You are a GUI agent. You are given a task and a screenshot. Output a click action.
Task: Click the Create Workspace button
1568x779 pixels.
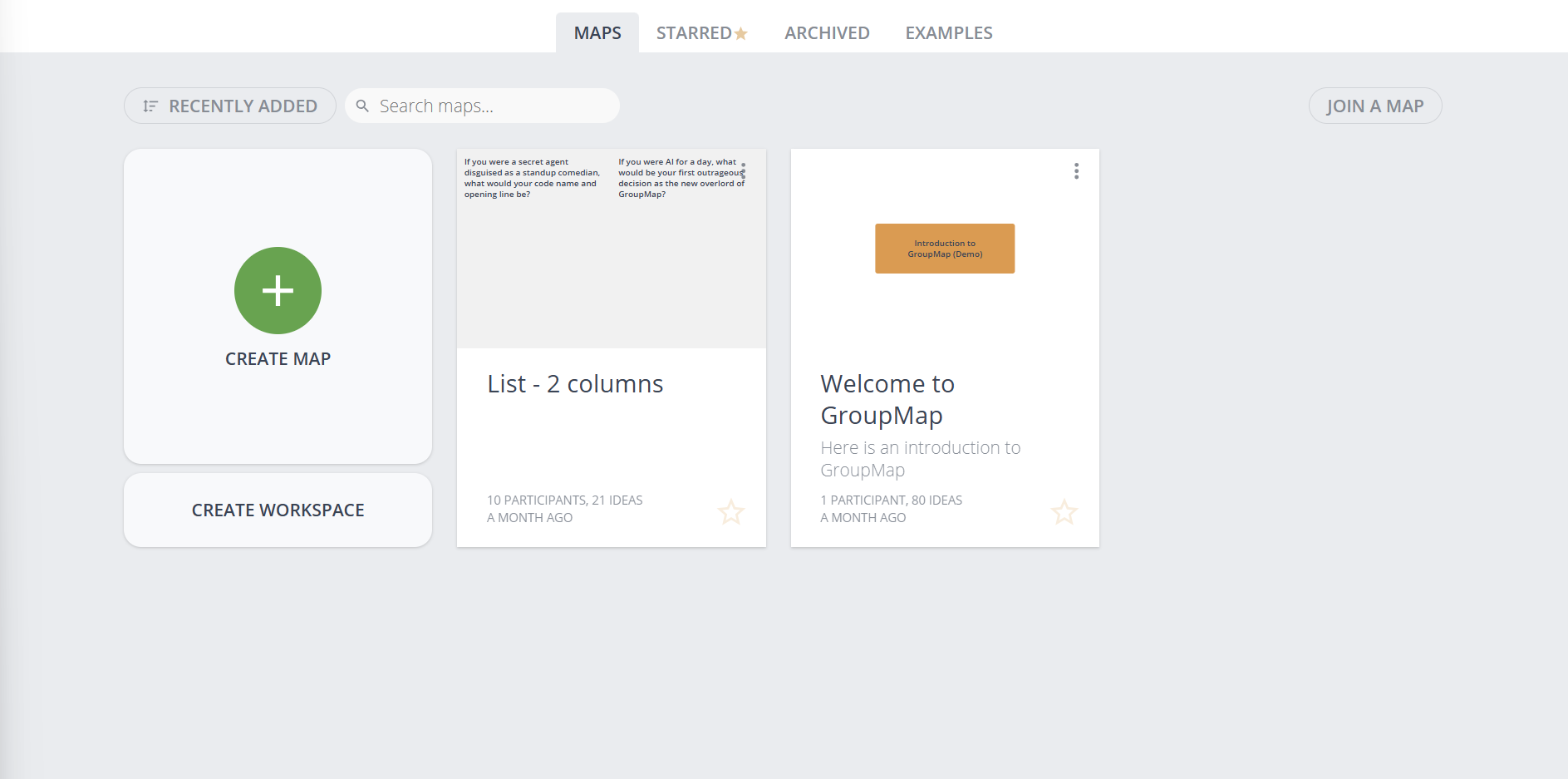tap(278, 510)
